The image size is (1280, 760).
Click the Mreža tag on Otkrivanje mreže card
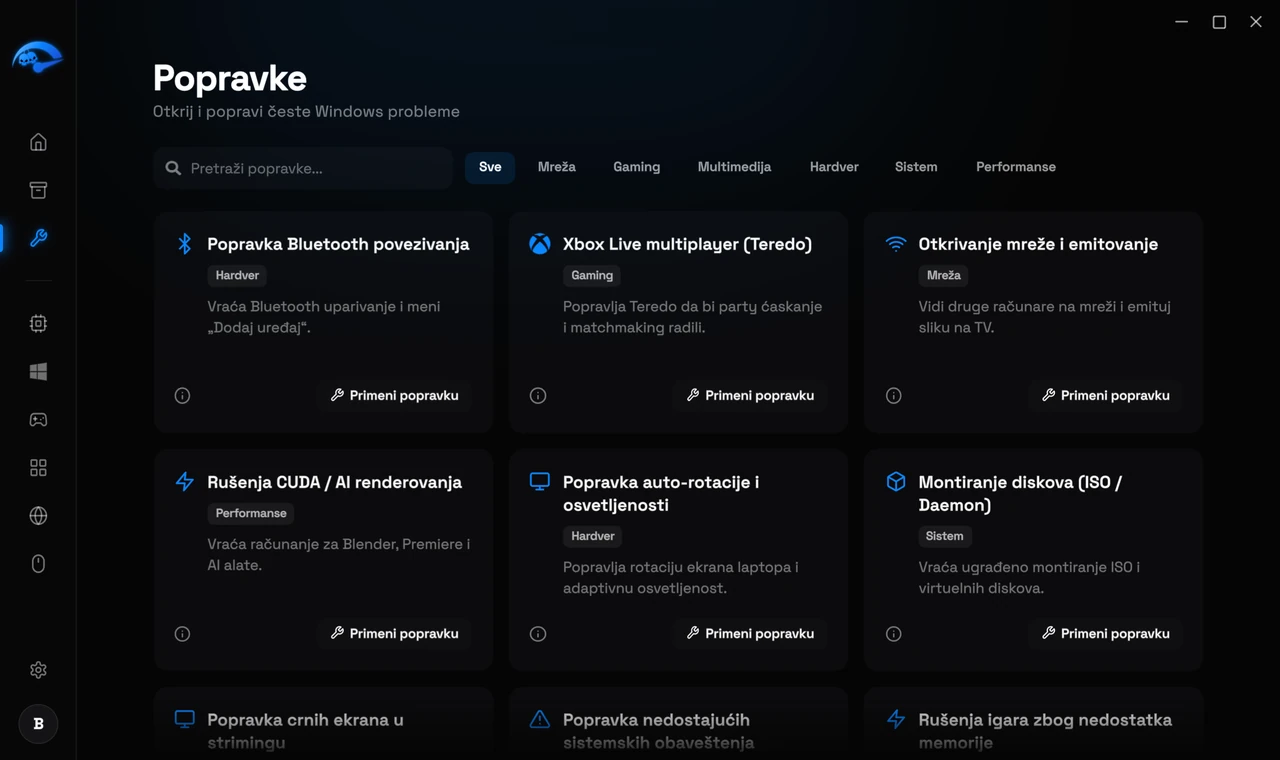click(943, 275)
